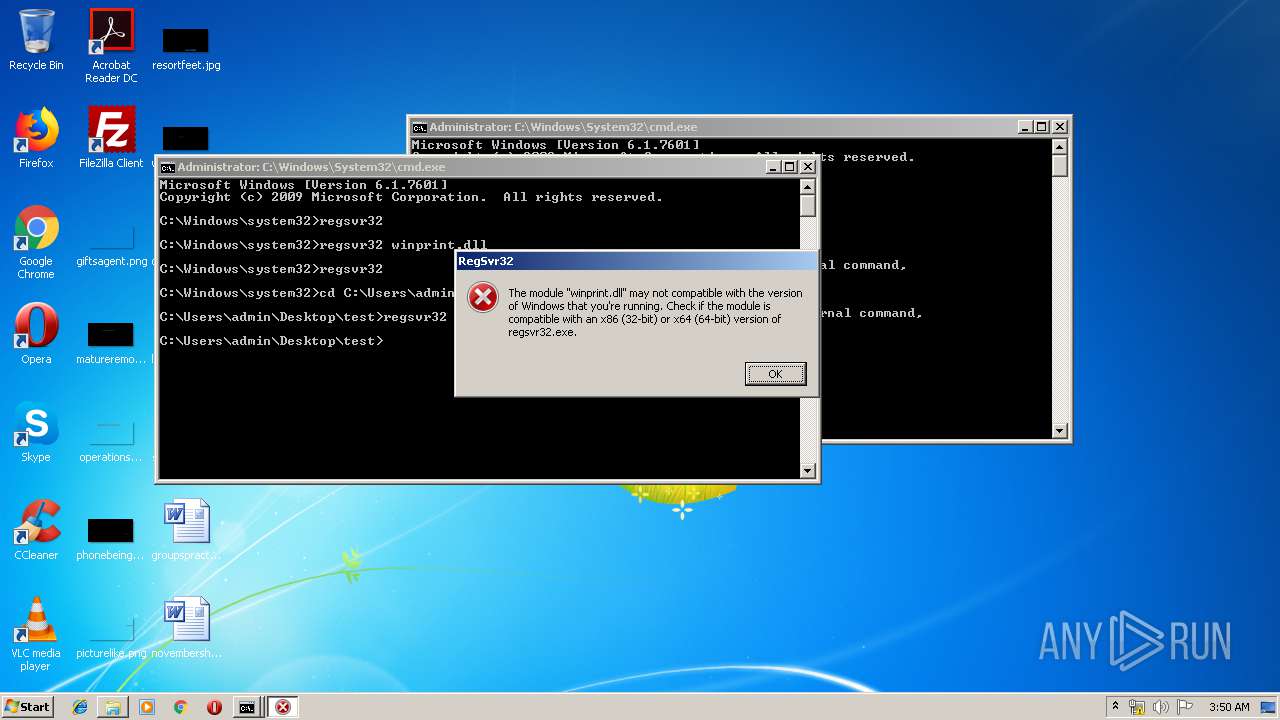Click scroll up arrow in front cmd window

808,186
